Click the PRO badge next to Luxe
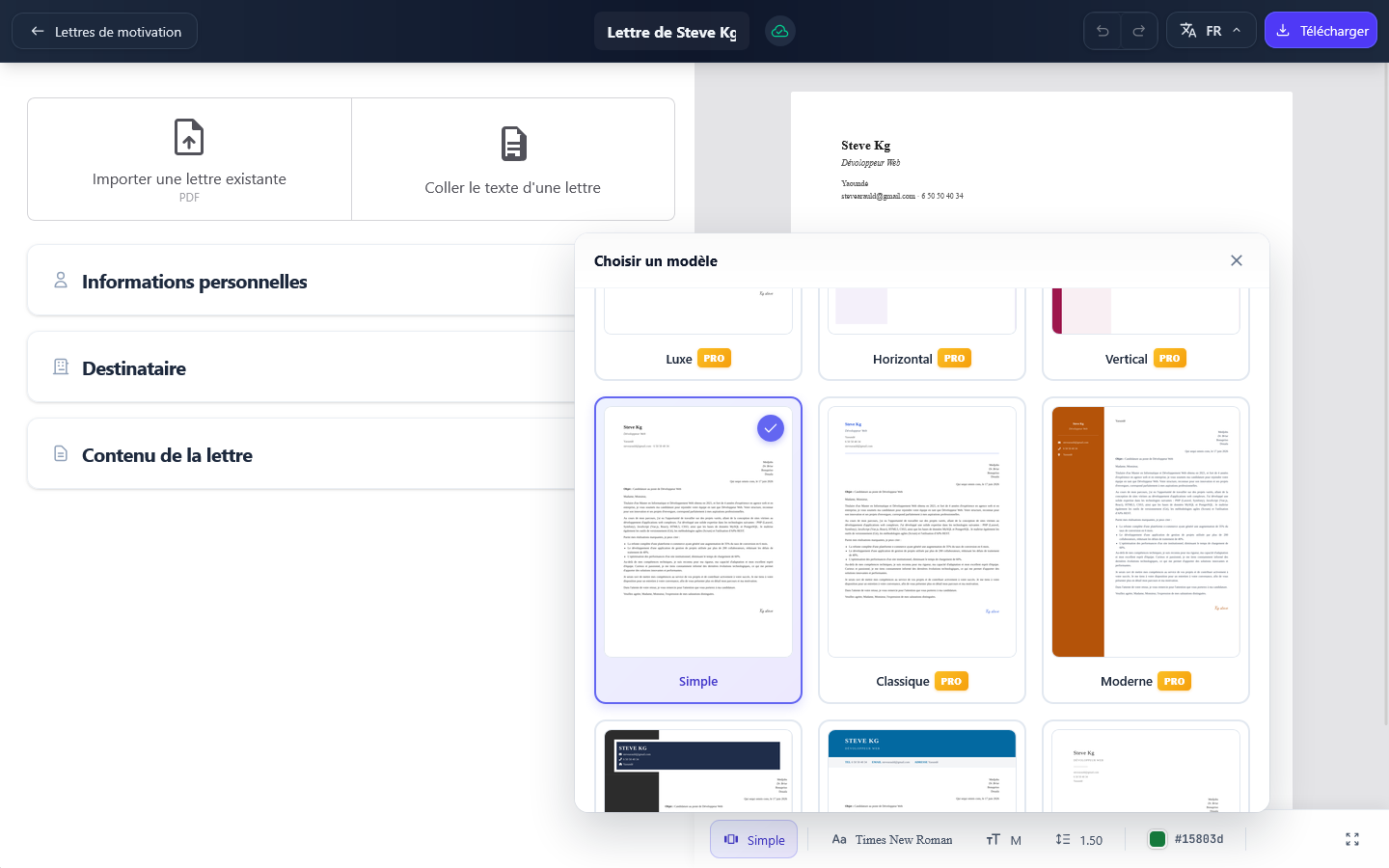 714,358
